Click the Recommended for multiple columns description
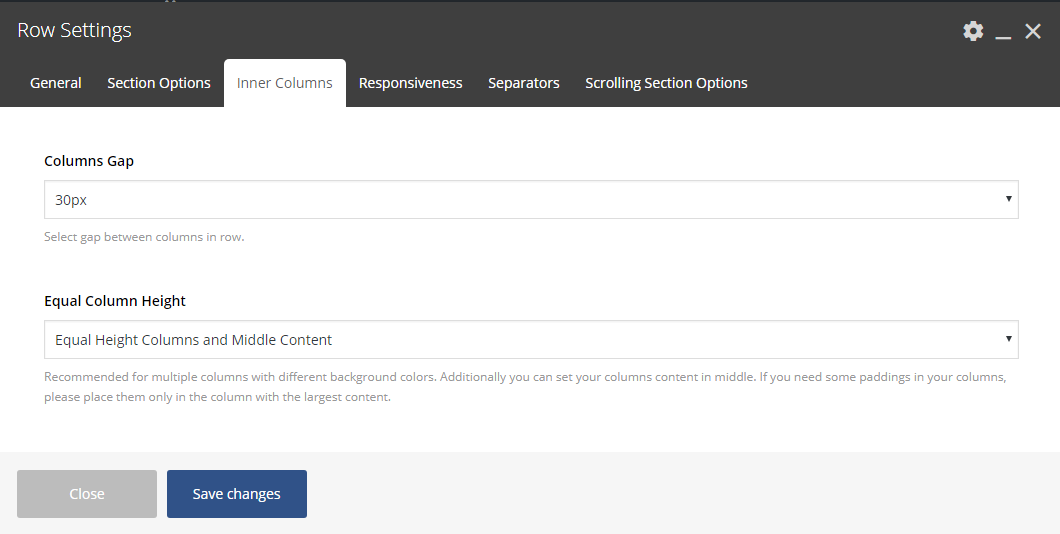 click(525, 387)
